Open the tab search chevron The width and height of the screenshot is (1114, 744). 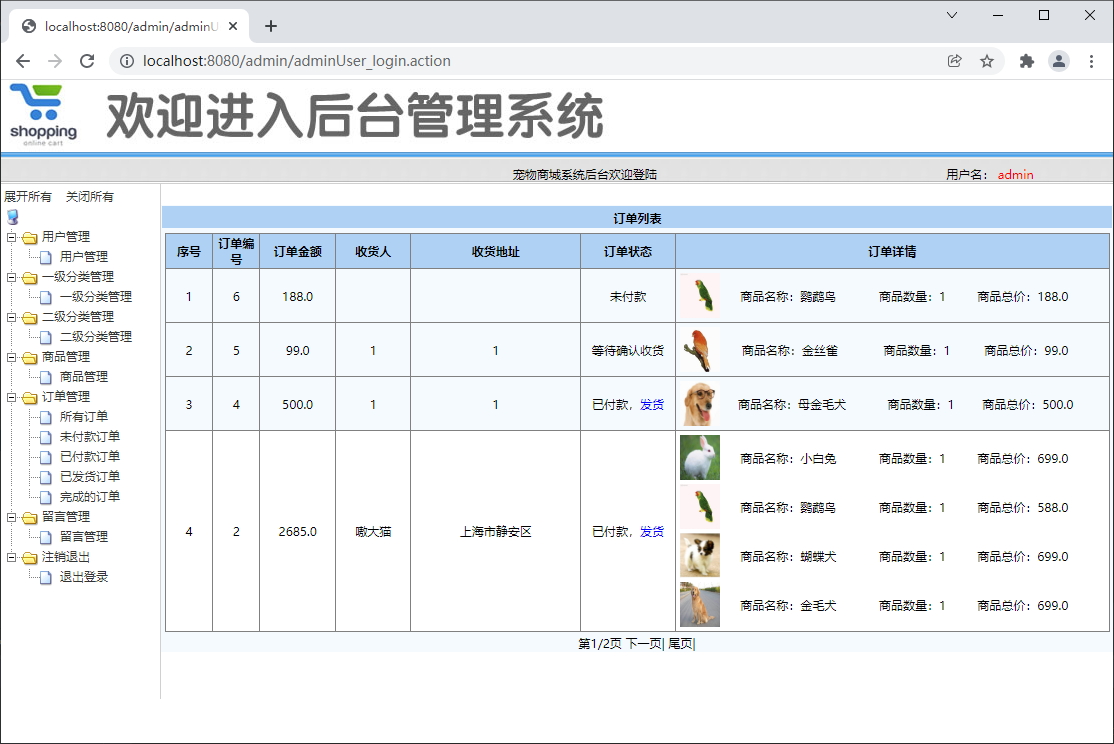(952, 15)
